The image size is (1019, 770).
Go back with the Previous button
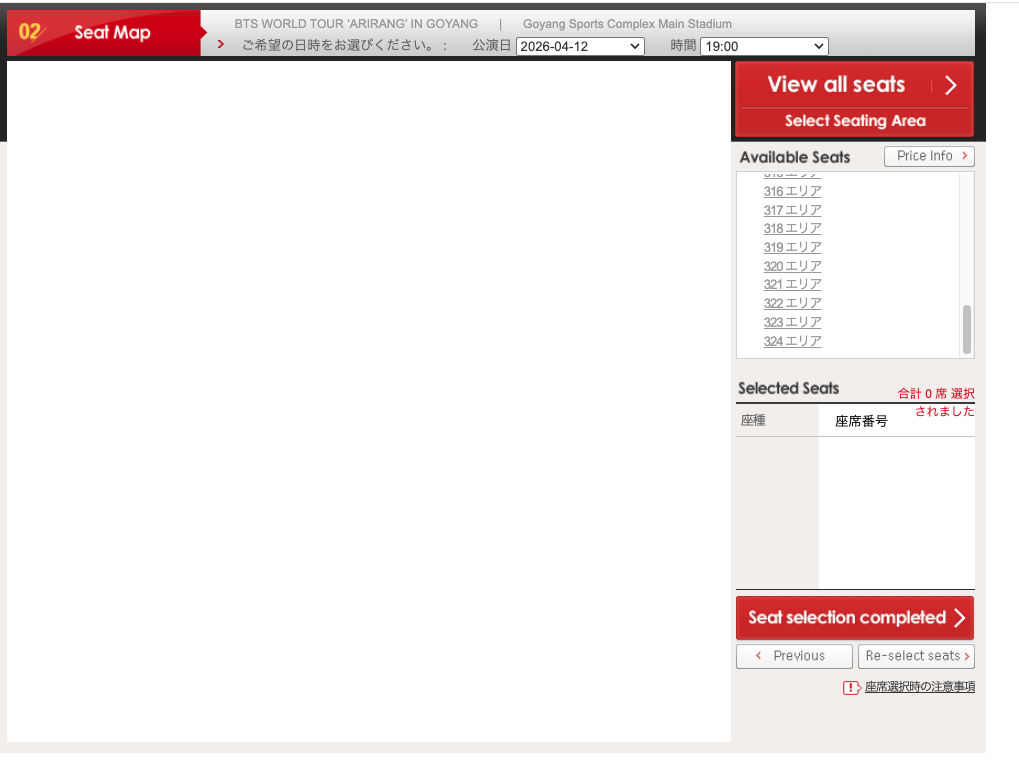coord(795,656)
